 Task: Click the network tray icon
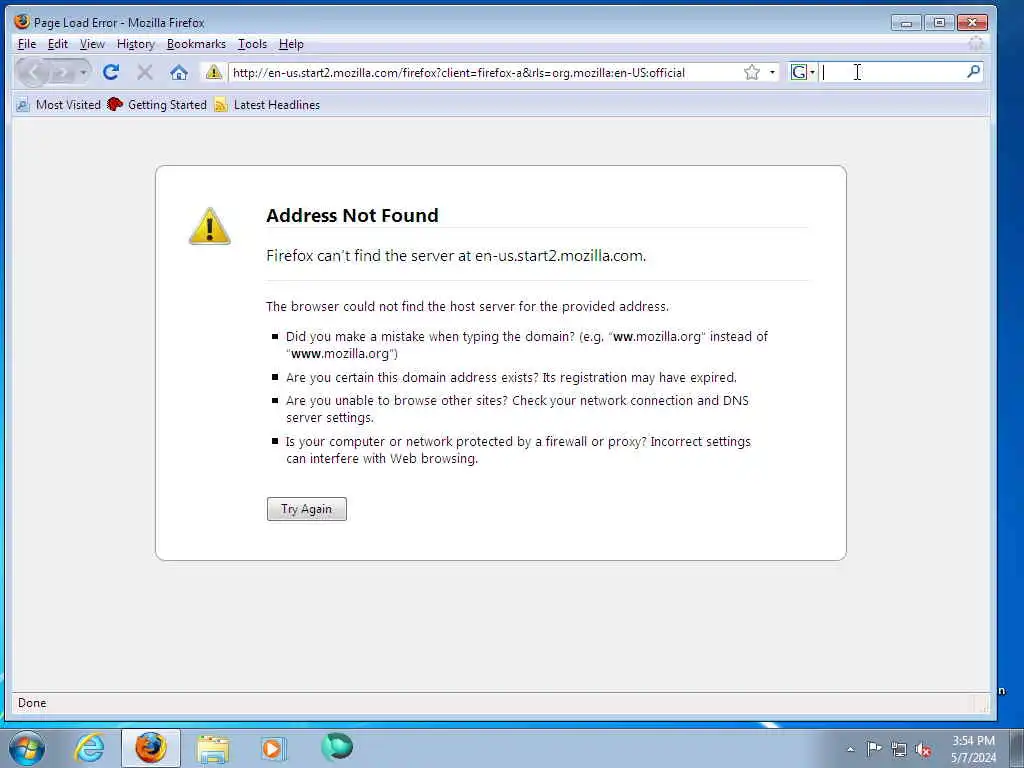click(x=899, y=749)
